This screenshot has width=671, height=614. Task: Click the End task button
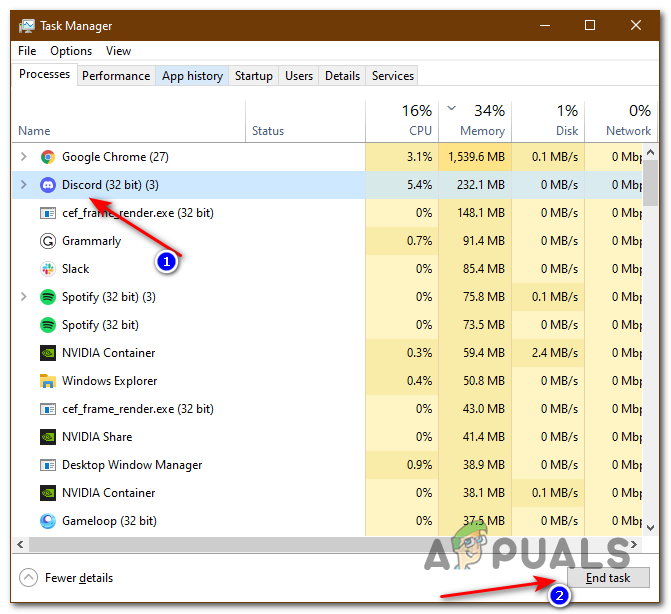tap(608, 578)
